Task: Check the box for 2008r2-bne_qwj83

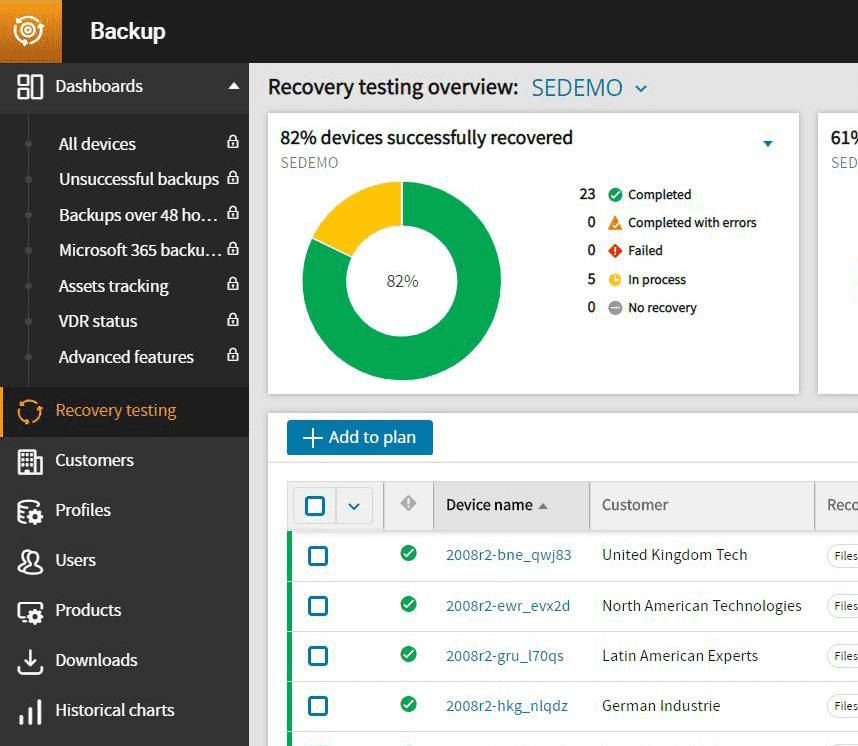Action: click(318, 556)
